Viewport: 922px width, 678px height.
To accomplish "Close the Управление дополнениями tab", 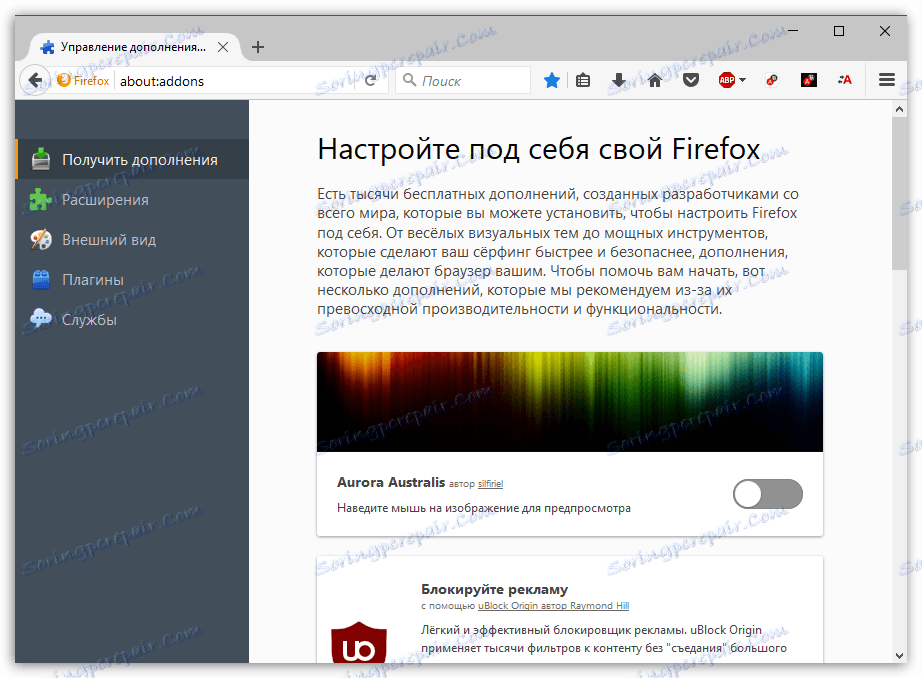I will 223,47.
